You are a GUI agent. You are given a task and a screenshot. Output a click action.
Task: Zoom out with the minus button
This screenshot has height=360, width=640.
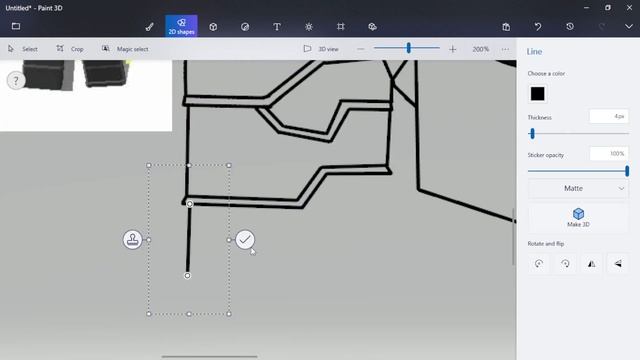click(x=360, y=49)
